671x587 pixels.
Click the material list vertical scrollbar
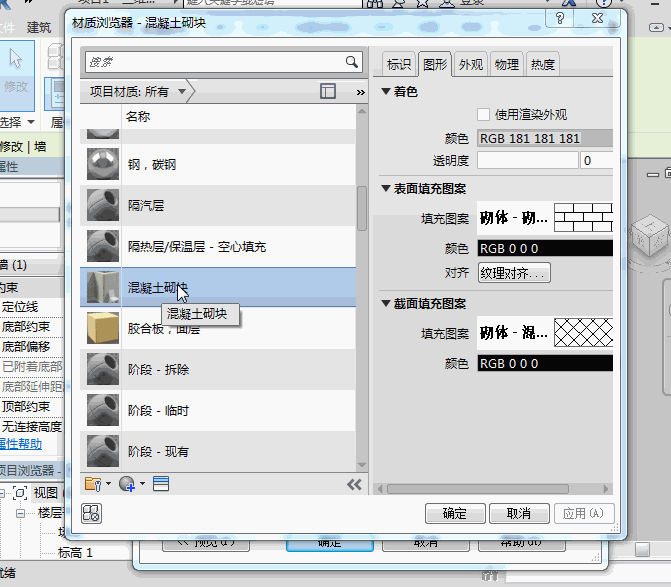362,208
